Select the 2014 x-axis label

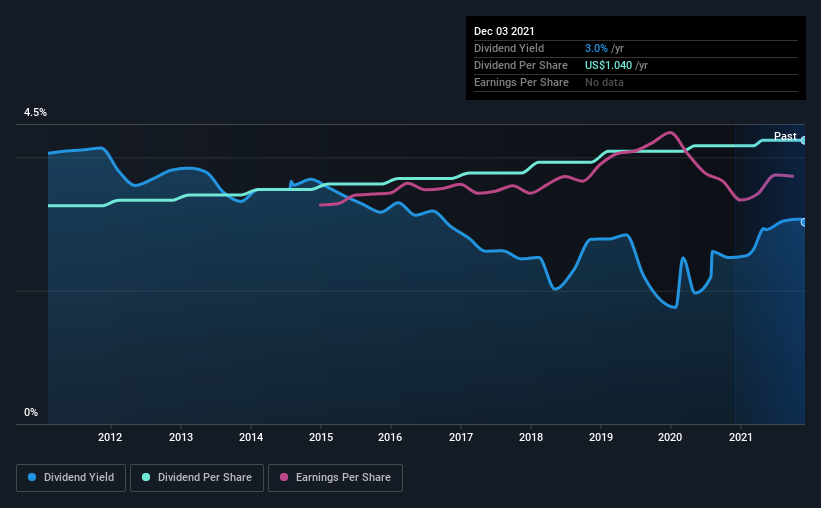(x=251, y=437)
